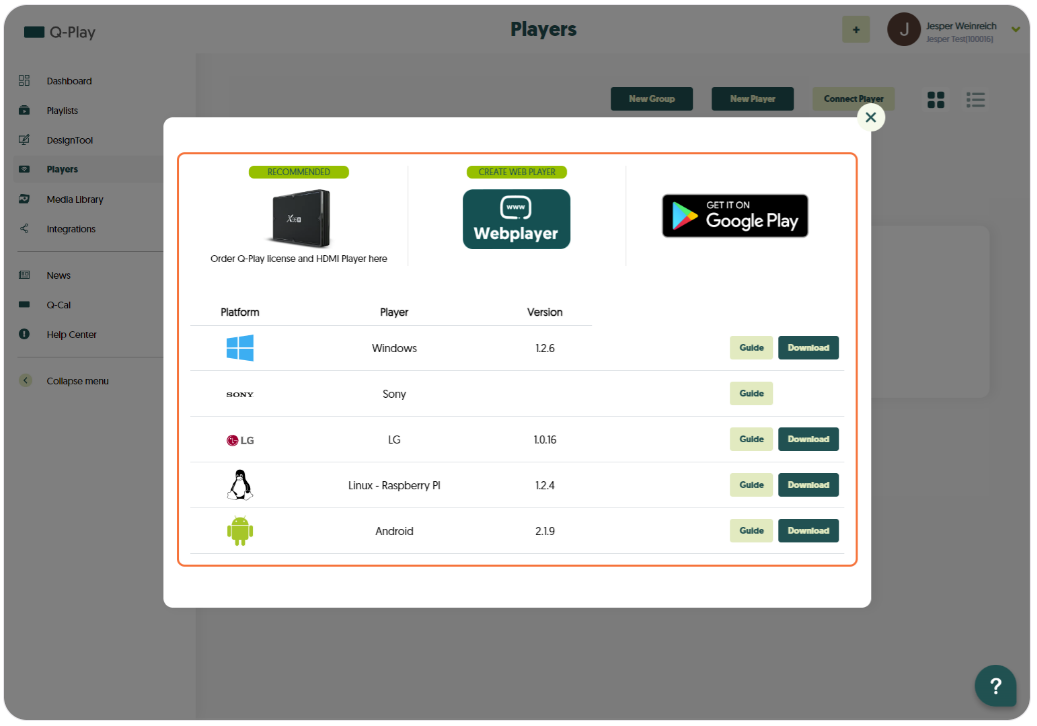The image size is (1037, 726).
Task: Open Integrations in sidebar menu
Action: (71, 229)
